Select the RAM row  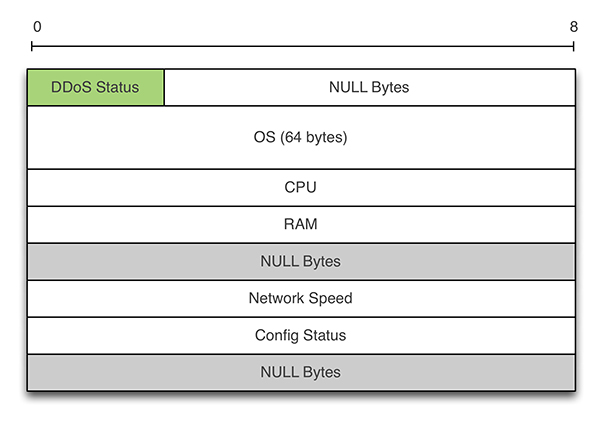coord(301,224)
